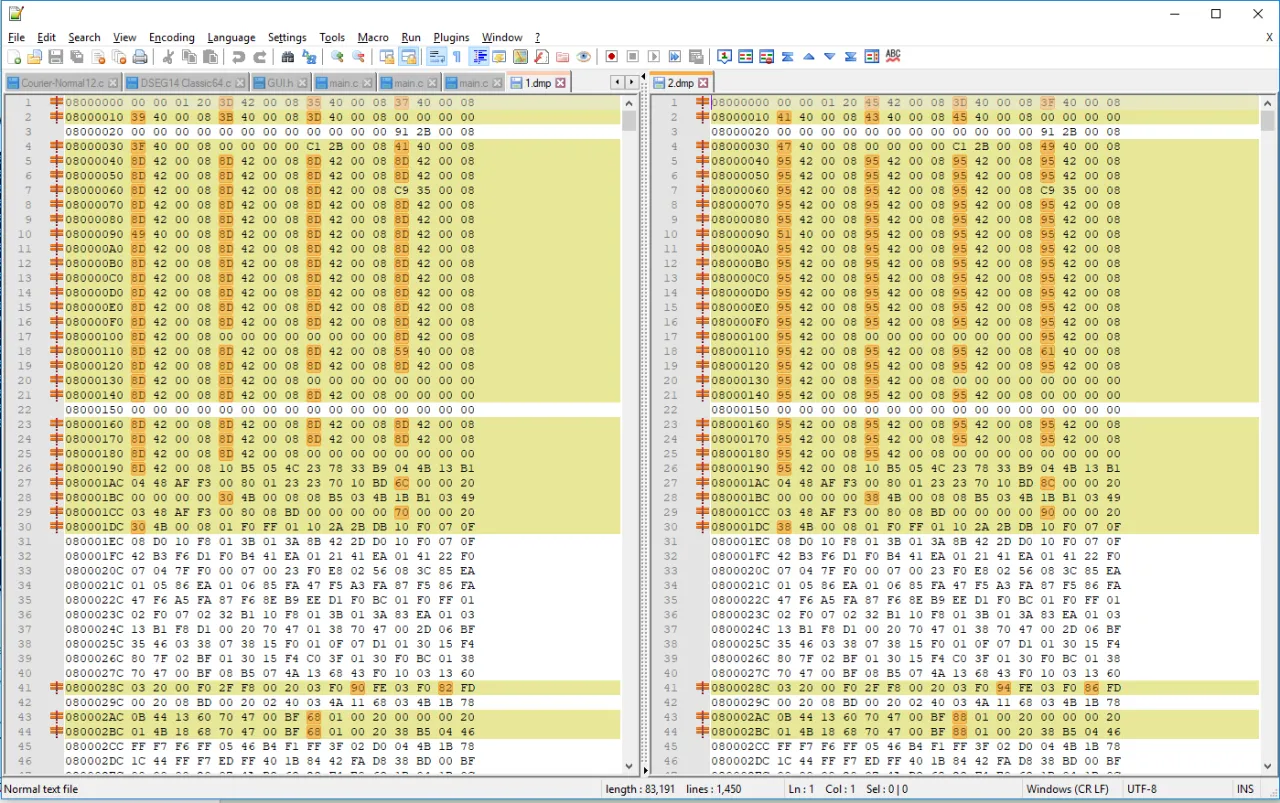
Task: Click the Save file toolbar icon
Action: [56, 57]
